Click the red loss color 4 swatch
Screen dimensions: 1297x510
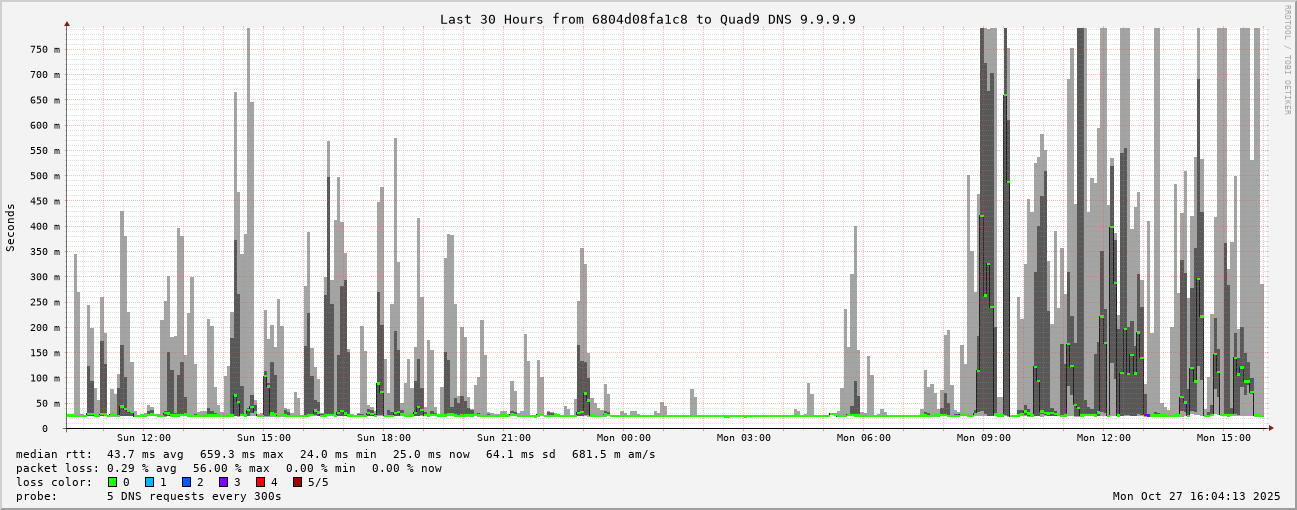pos(260,482)
